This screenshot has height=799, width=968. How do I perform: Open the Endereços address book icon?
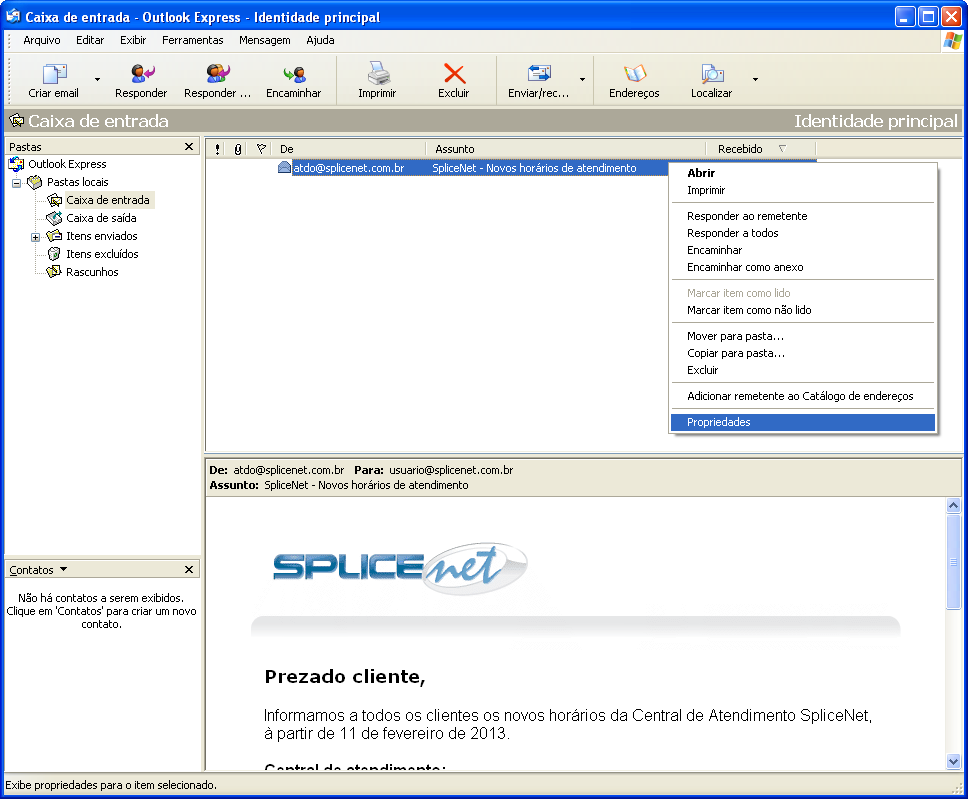tap(635, 73)
